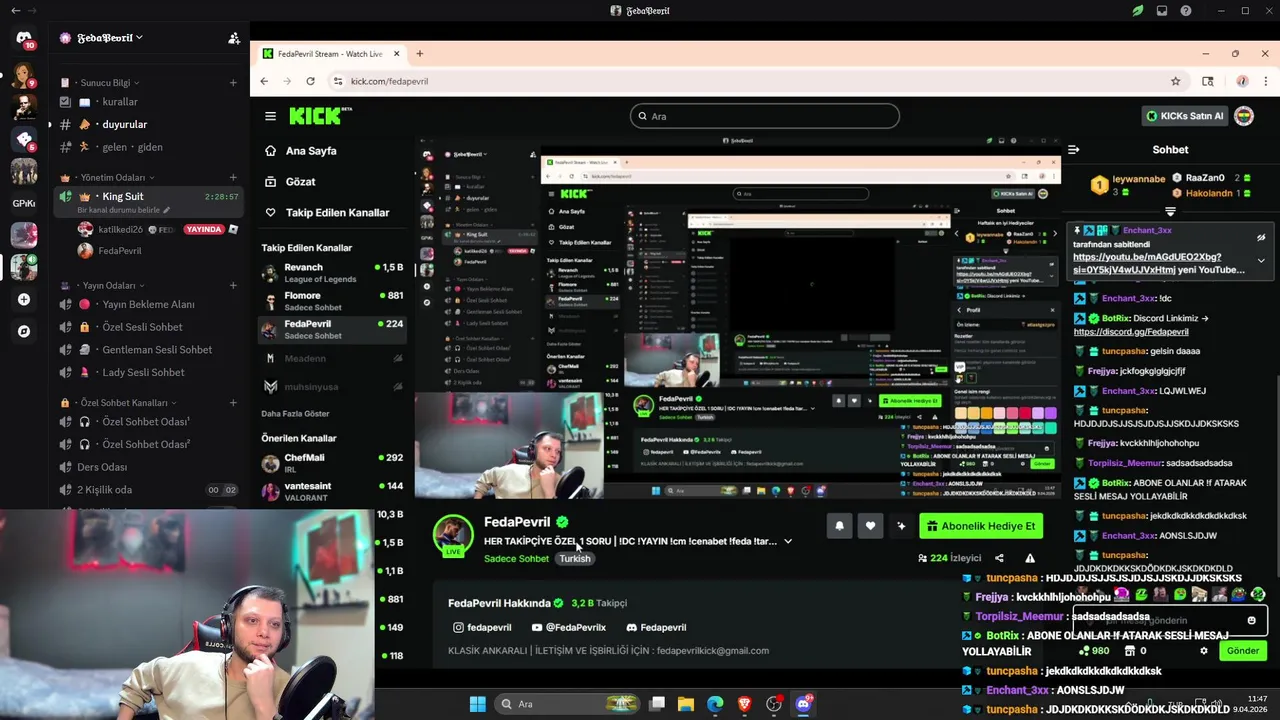Expand the top gifters leaderboard

tap(1170, 212)
